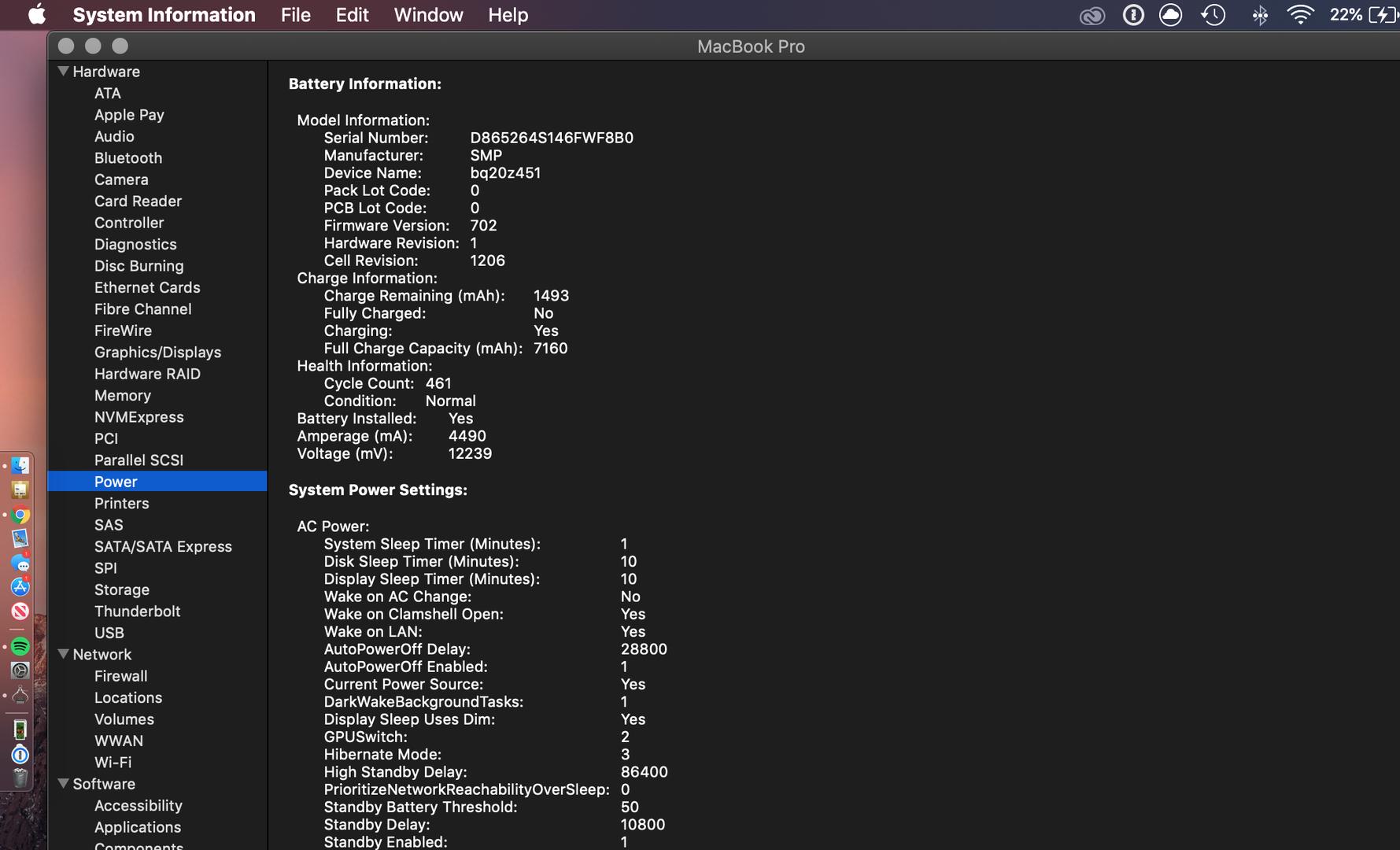Viewport: 1400px width, 850px height.
Task: Select FireWire in the sidebar
Action: pos(123,331)
